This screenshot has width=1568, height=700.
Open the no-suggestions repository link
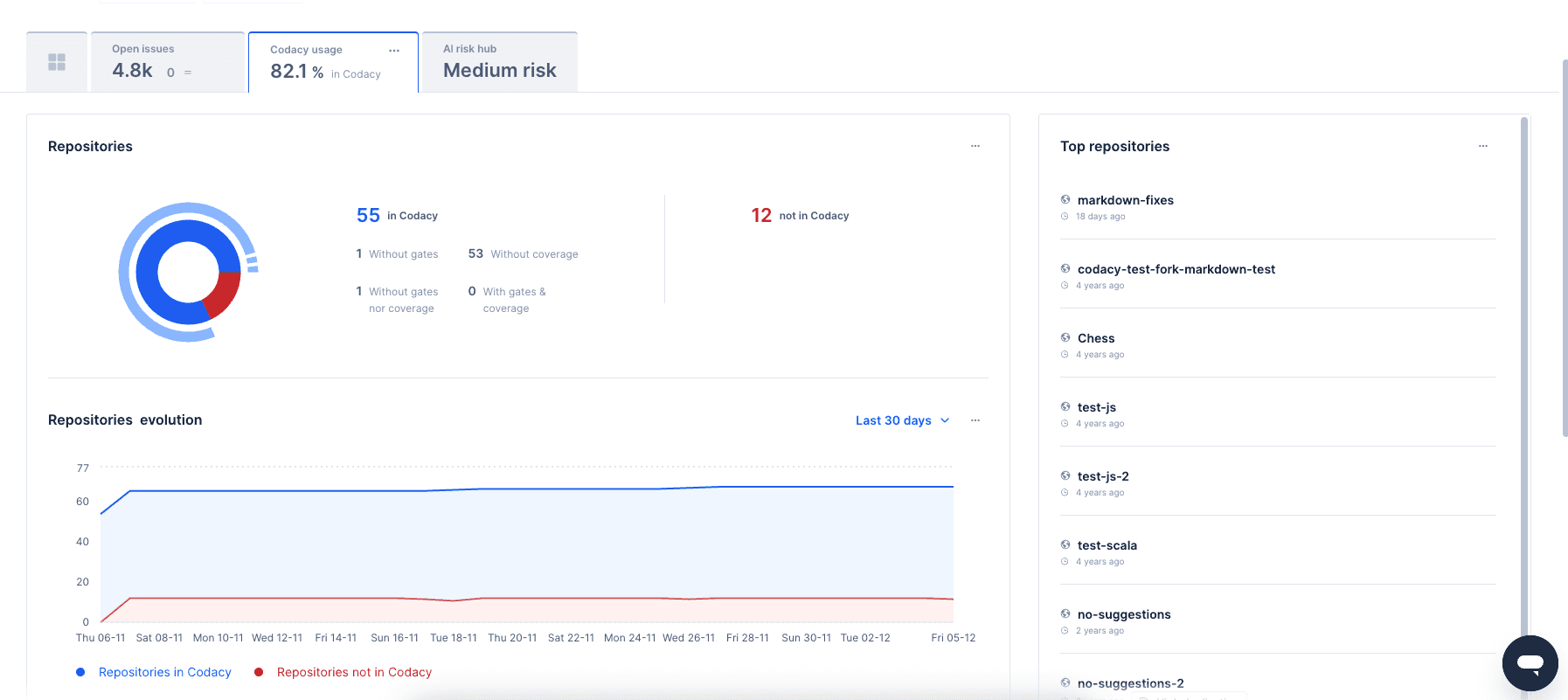coord(1124,614)
